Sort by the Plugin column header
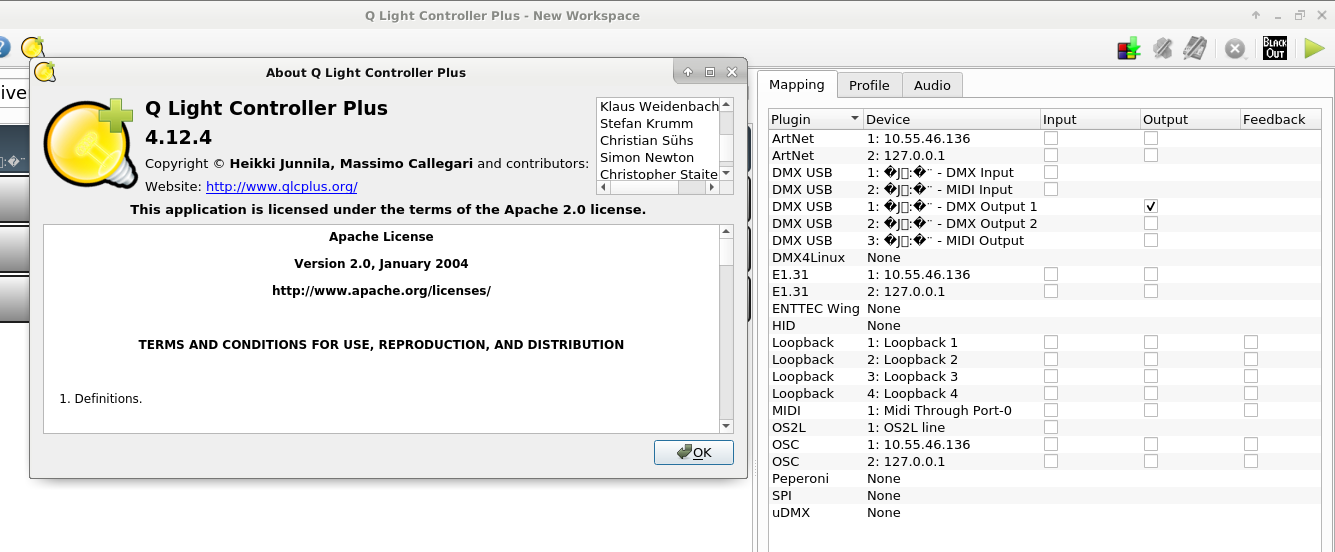Screen dimensions: 1335x552 pyautogui.click(x=815, y=119)
